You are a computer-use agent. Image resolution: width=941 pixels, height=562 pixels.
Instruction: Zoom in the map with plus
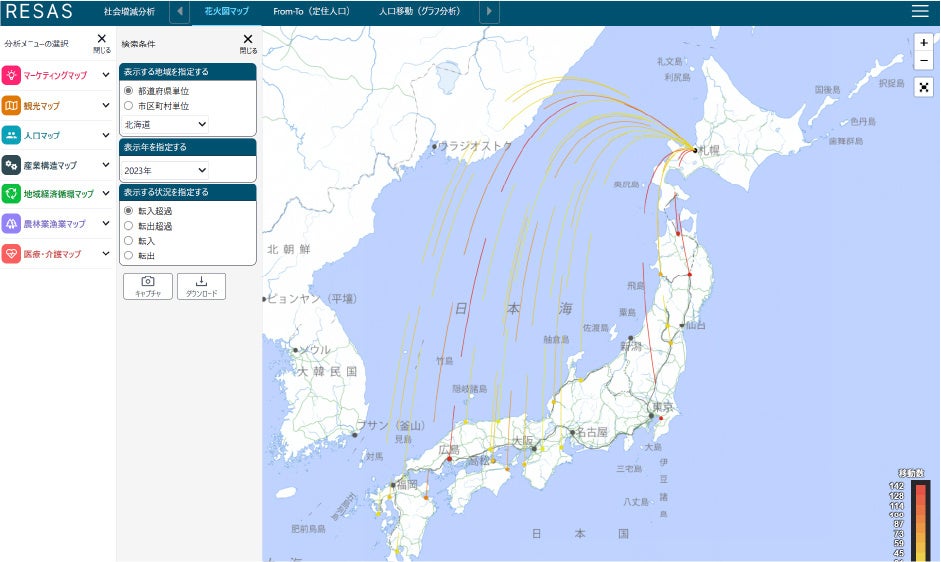coord(924,43)
